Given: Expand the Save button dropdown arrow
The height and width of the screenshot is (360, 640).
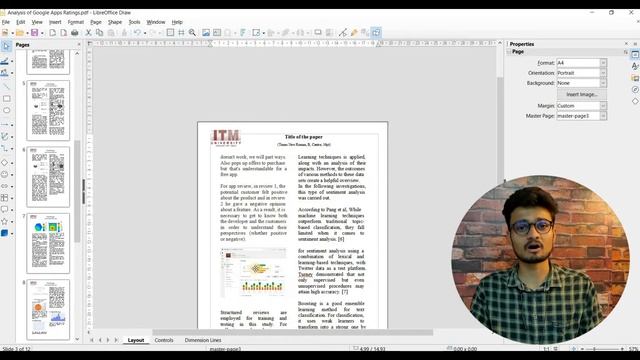Looking at the screenshot, I should (x=42, y=33).
